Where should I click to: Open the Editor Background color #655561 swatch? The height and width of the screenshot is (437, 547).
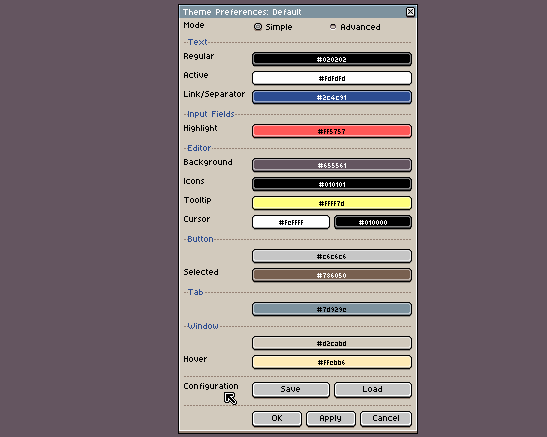point(332,165)
